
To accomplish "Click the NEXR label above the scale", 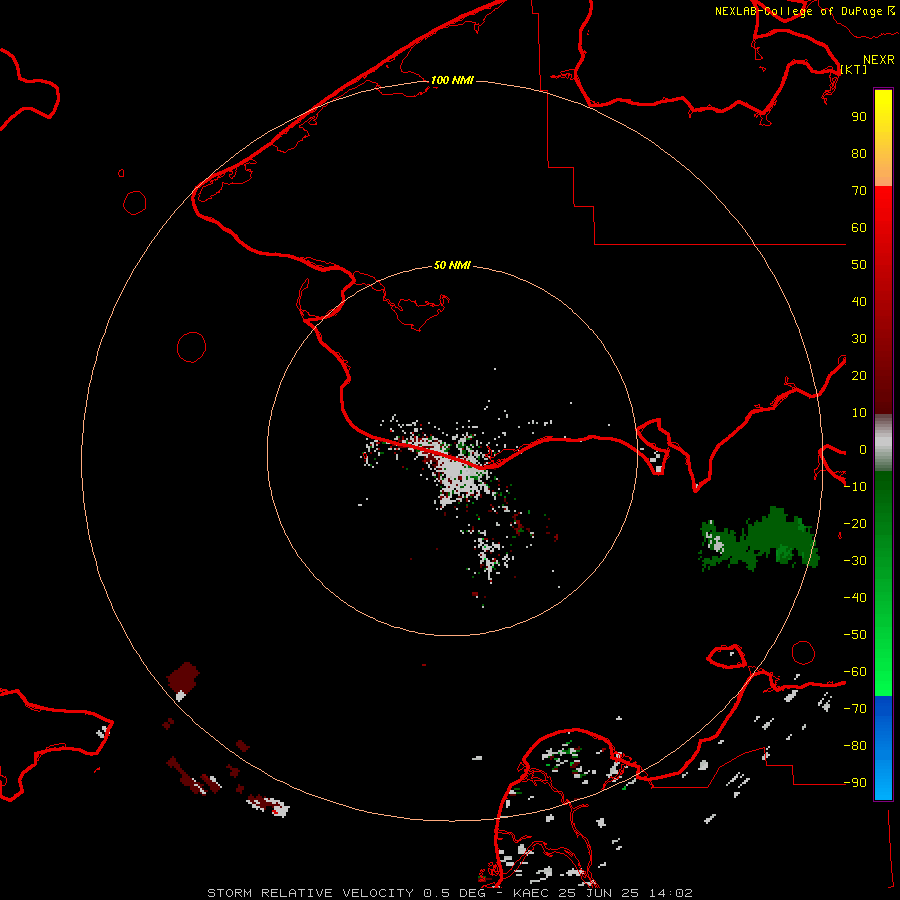I will coord(879,60).
